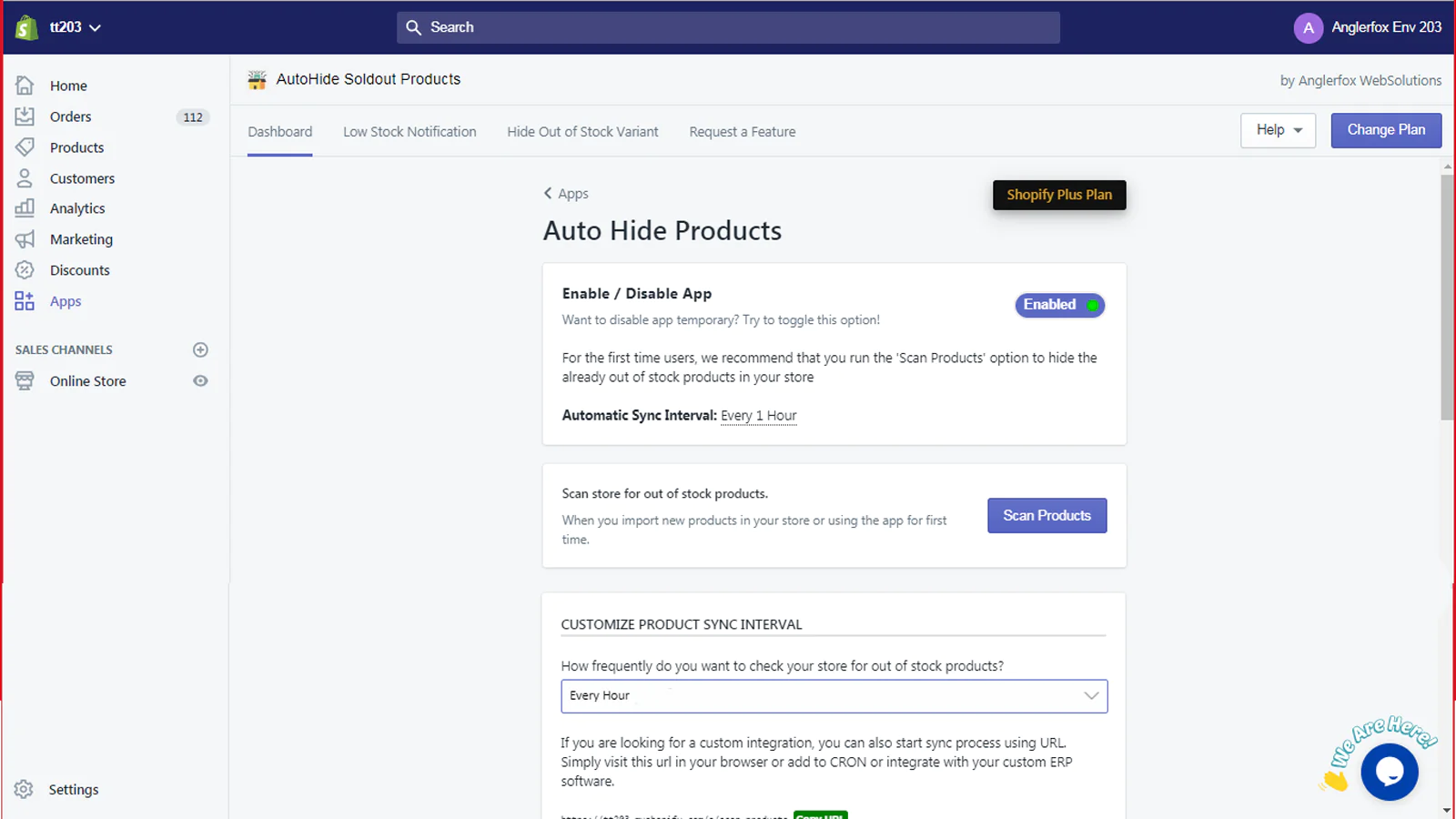Click the by Anglerfox WebSolutions text
1456x819 pixels.
pos(1360,80)
